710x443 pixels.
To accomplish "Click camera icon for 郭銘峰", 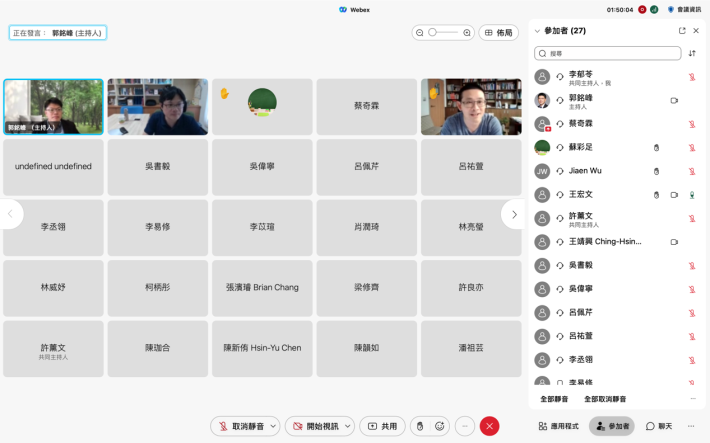I will (674, 101).
